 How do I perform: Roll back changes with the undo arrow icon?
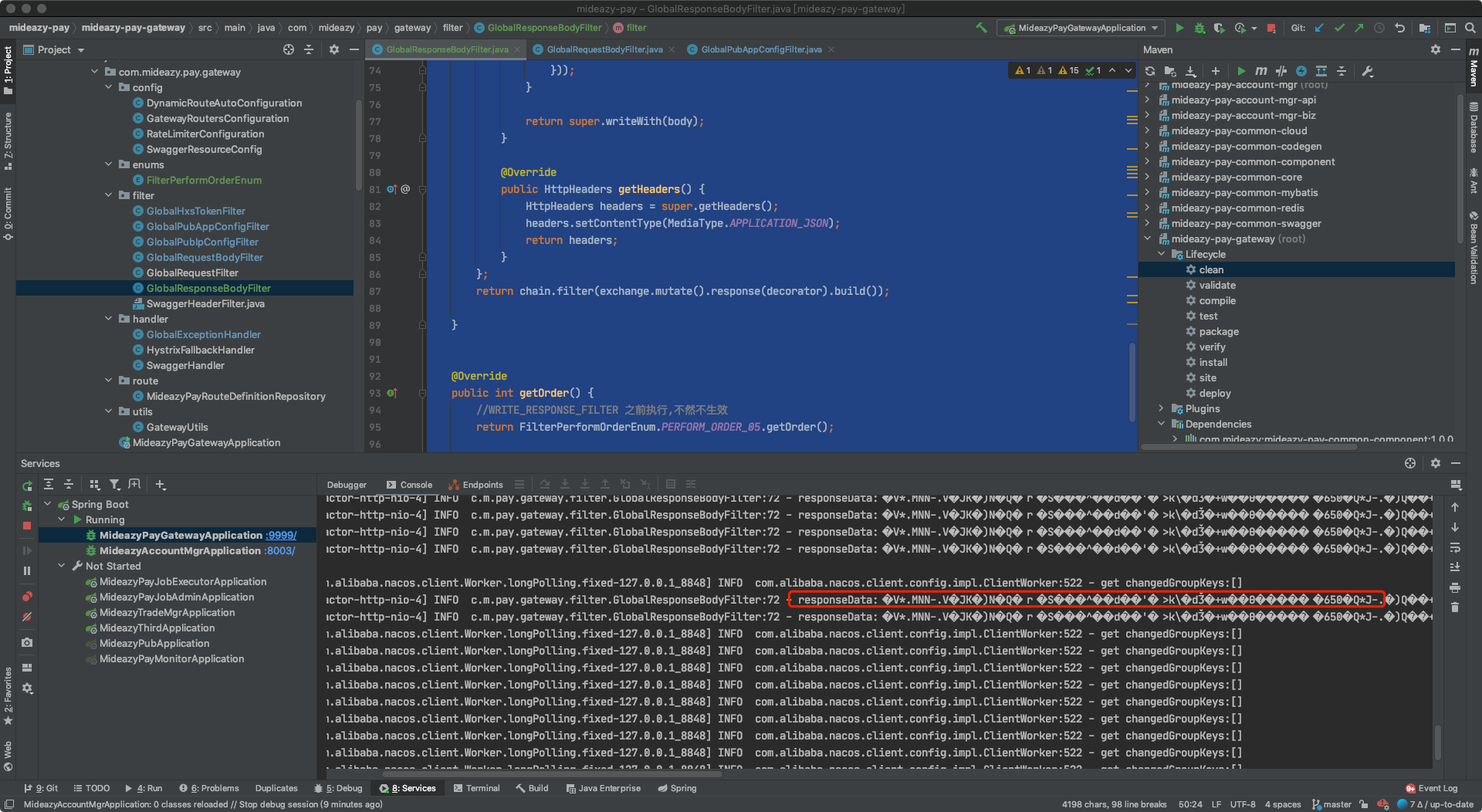pyautogui.click(x=1399, y=28)
